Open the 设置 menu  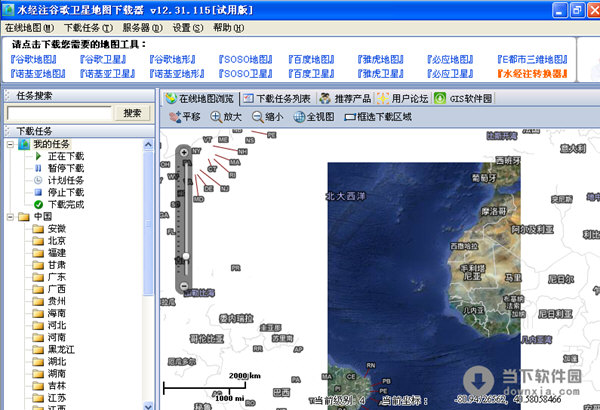[188, 28]
